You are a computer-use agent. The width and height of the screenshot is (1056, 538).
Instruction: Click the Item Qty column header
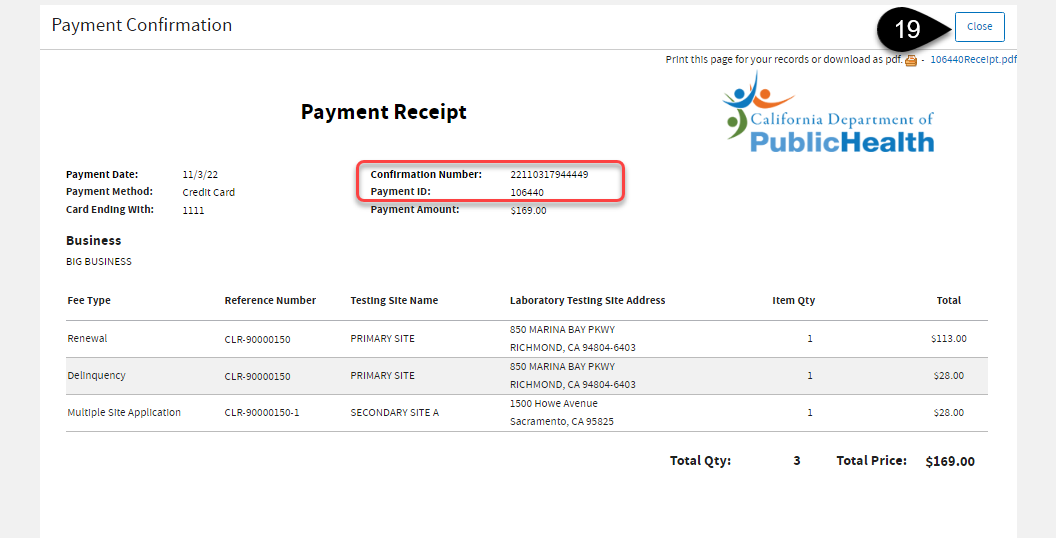coord(793,300)
